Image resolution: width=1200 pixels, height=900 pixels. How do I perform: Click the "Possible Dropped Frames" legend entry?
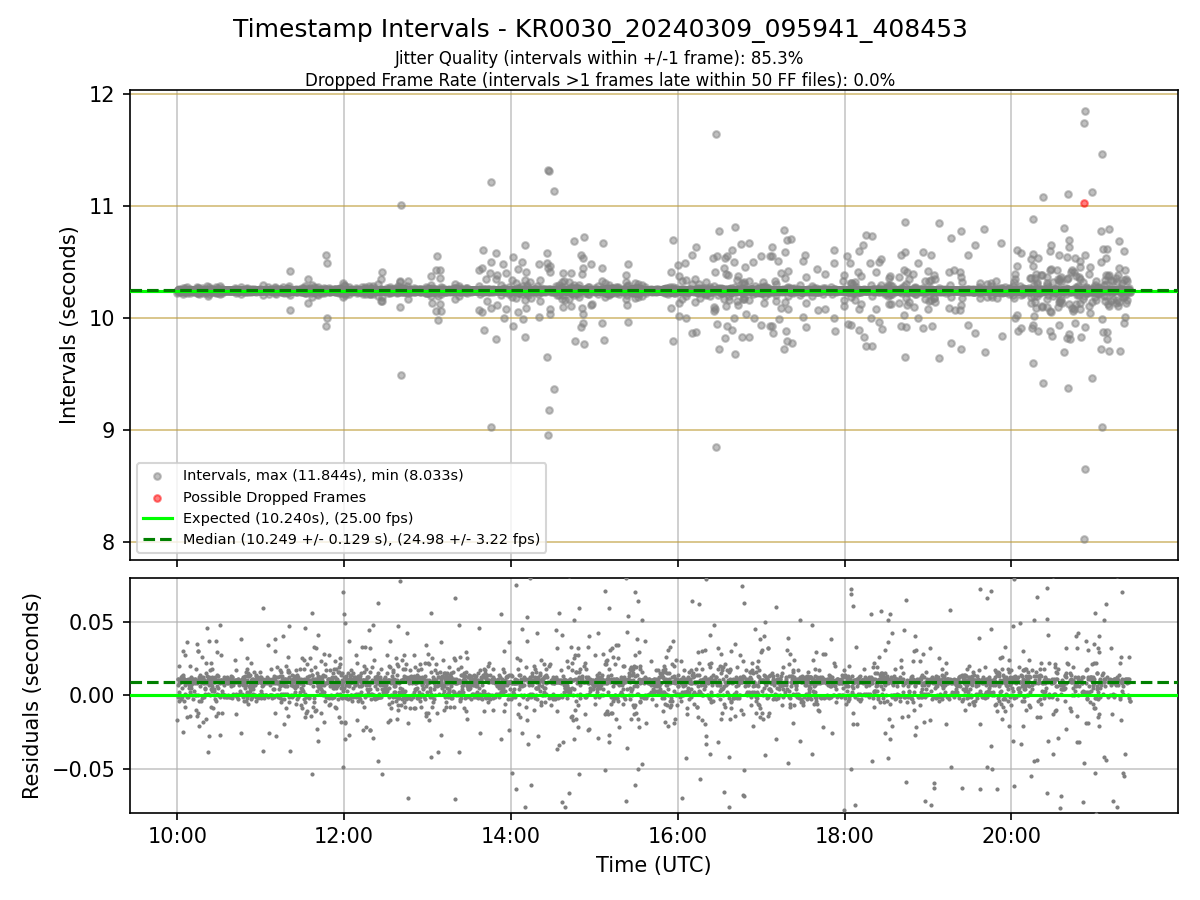274,497
